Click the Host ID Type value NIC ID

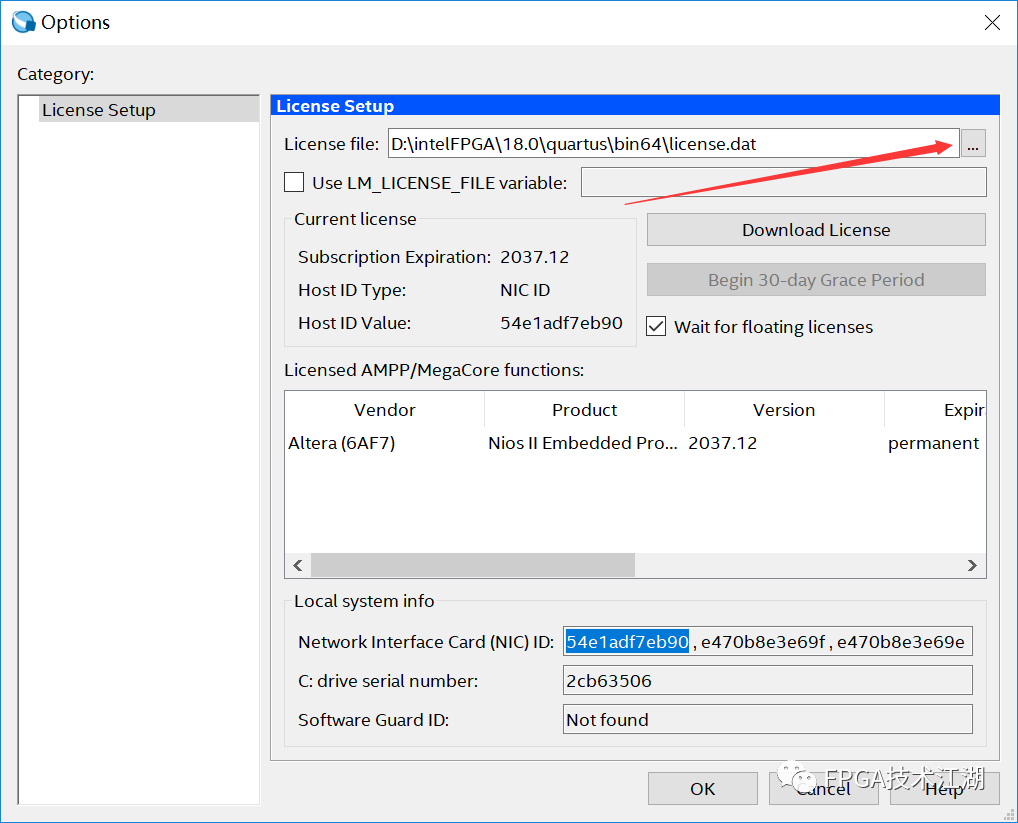pyautogui.click(x=525, y=290)
